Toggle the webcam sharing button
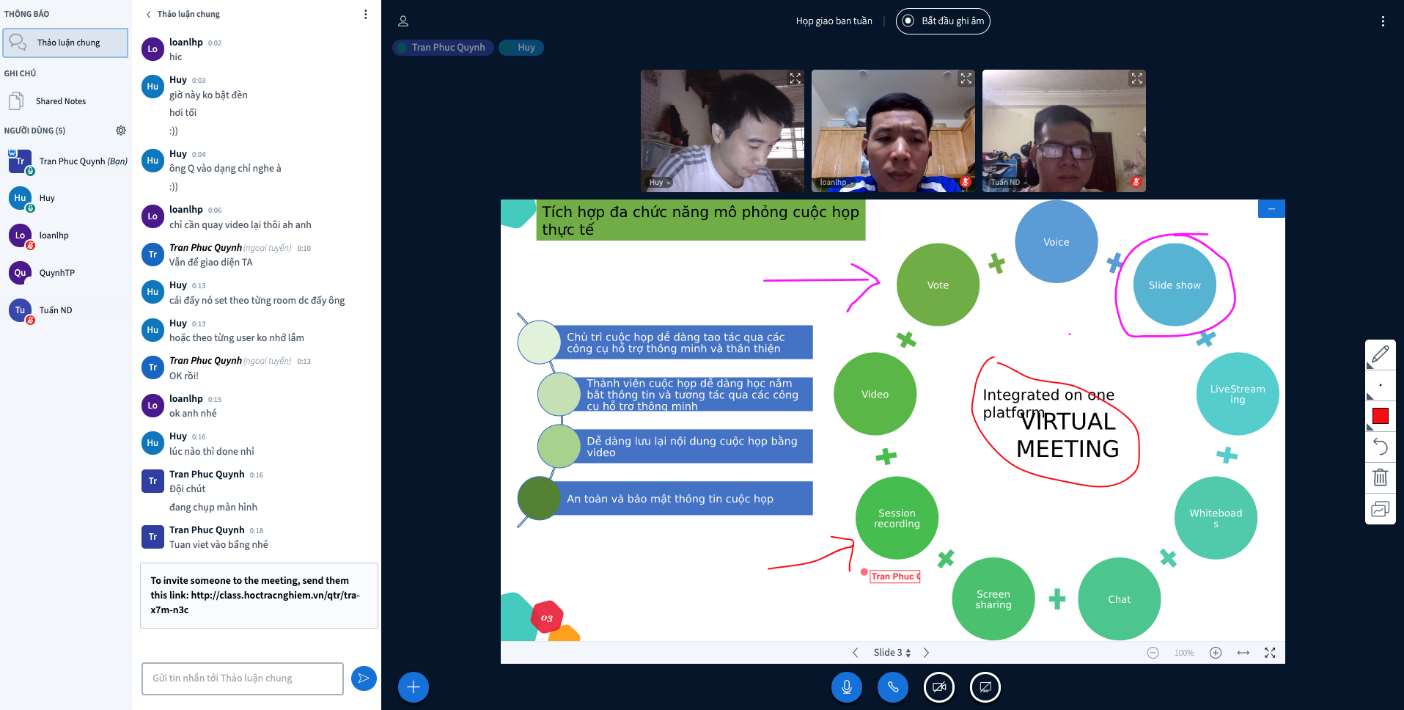Screen dimensions: 1404x710 [939, 687]
